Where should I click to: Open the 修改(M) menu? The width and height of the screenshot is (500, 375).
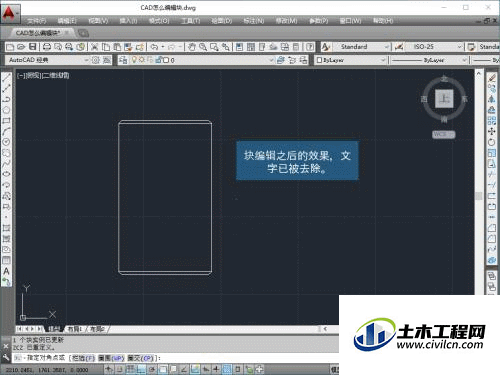tap(286, 21)
